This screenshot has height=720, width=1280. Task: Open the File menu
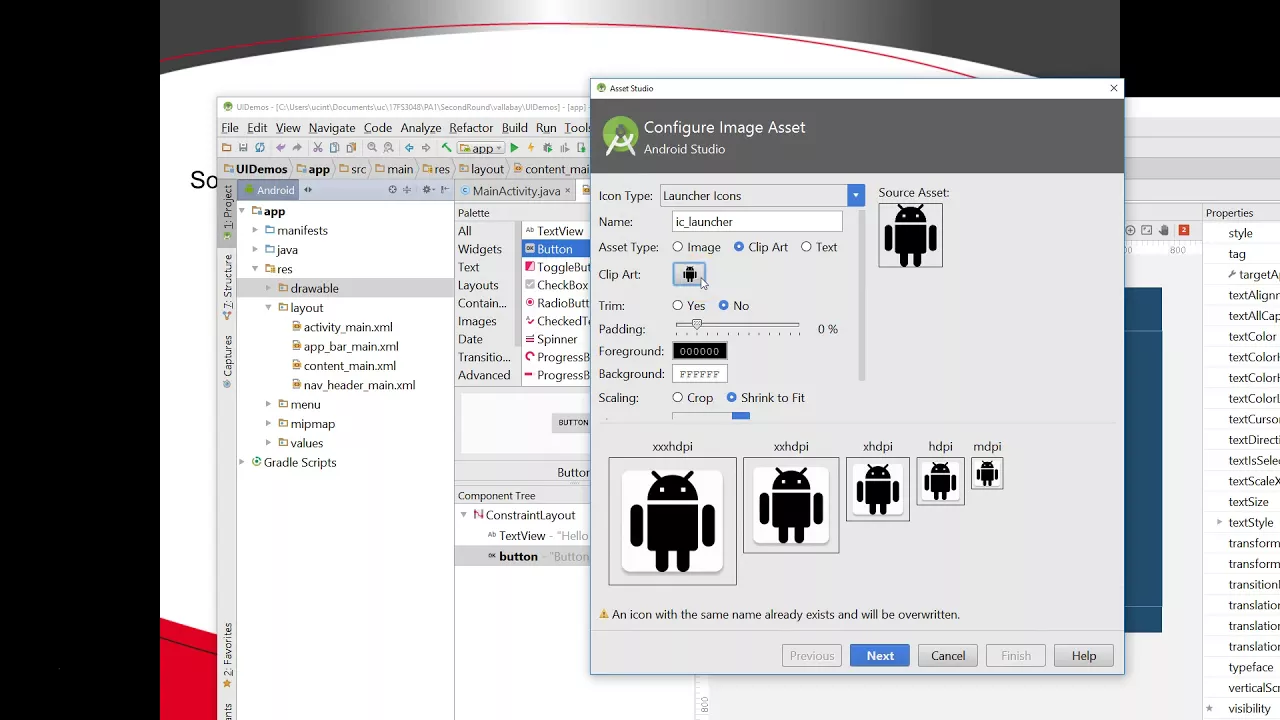[x=230, y=128]
